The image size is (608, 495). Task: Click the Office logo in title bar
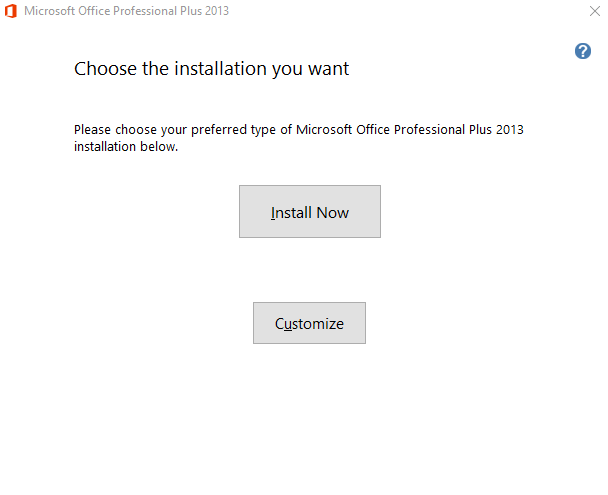11,11
